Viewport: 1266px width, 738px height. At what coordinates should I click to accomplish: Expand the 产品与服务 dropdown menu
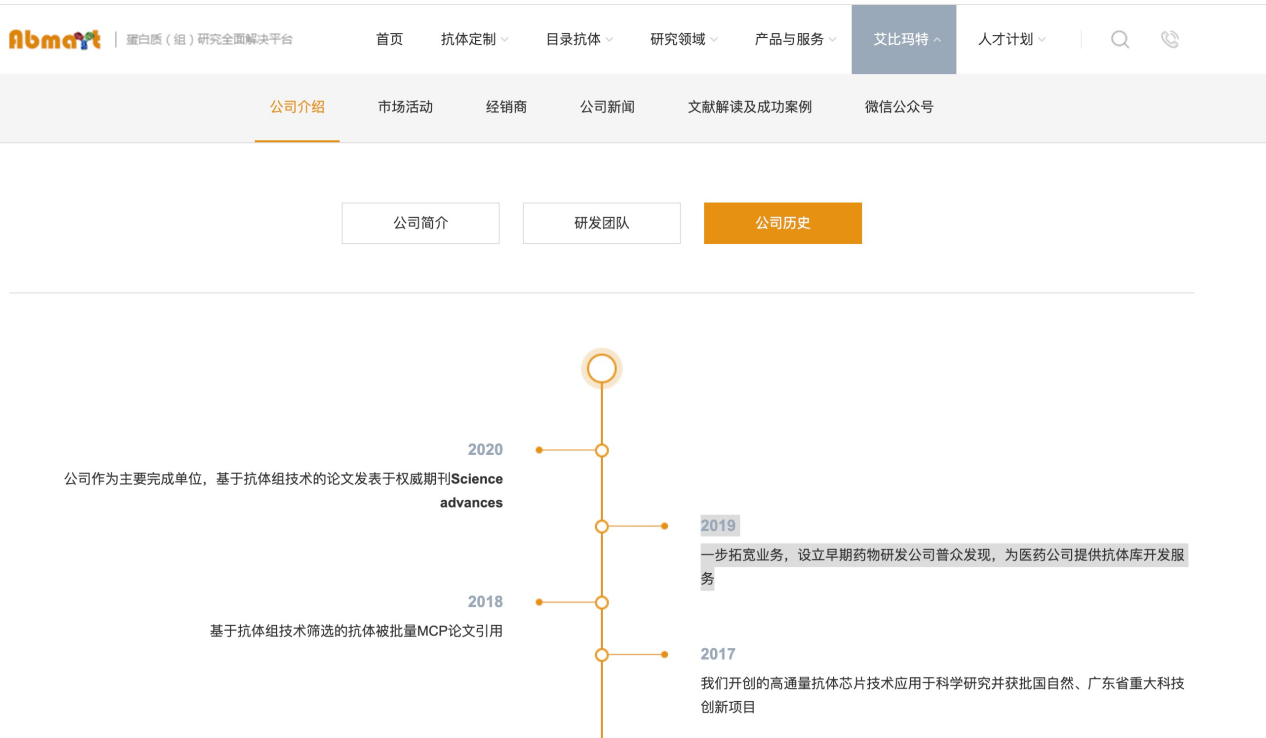(x=796, y=39)
